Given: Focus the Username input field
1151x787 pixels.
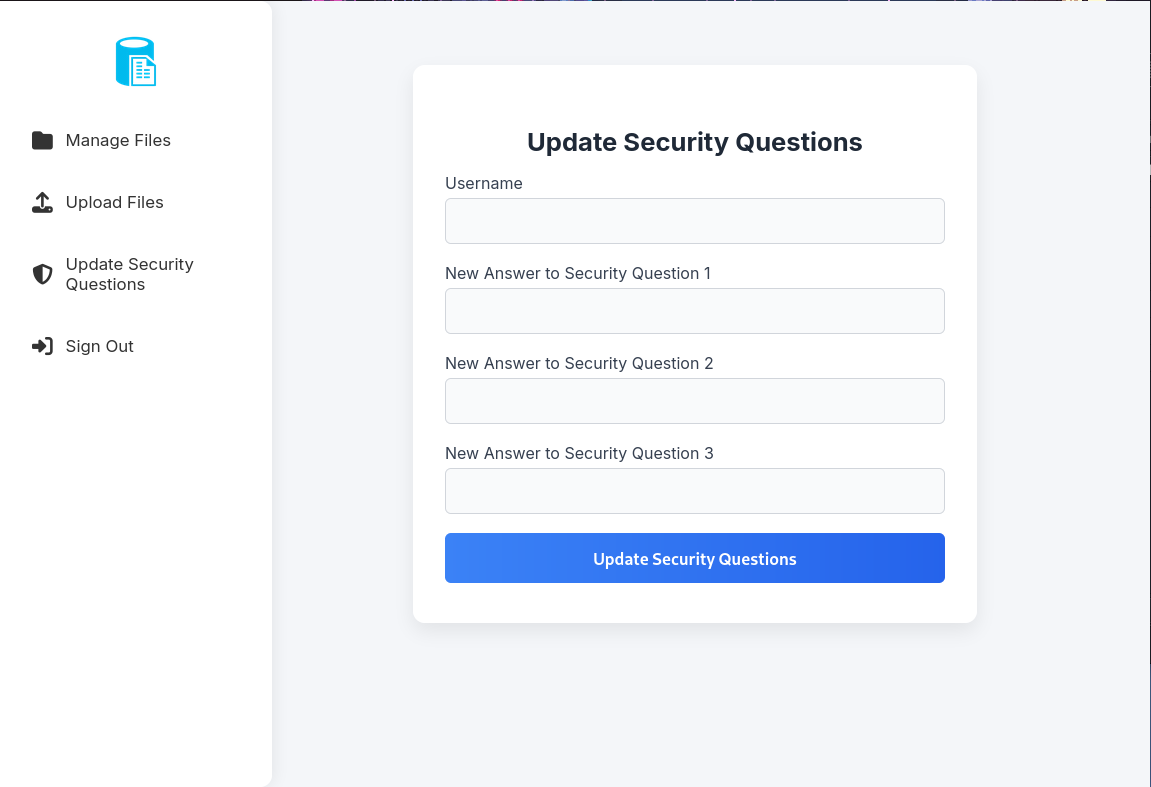Looking at the screenshot, I should (x=694, y=221).
